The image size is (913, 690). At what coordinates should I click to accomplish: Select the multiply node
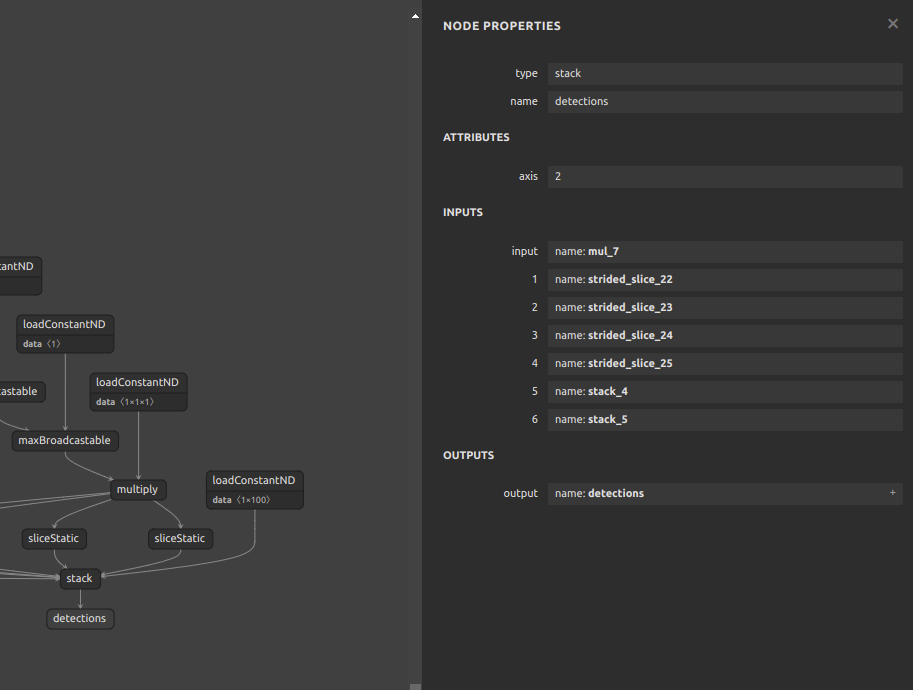click(137, 490)
